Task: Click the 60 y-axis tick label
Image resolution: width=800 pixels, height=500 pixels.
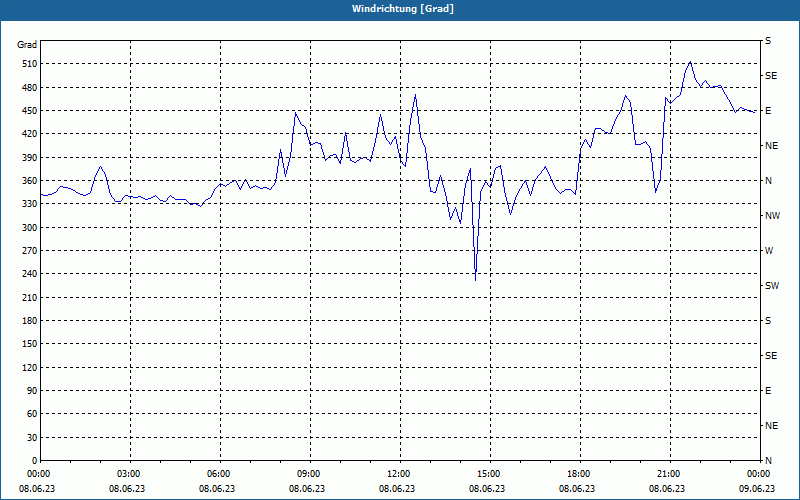Action: [x=31, y=414]
